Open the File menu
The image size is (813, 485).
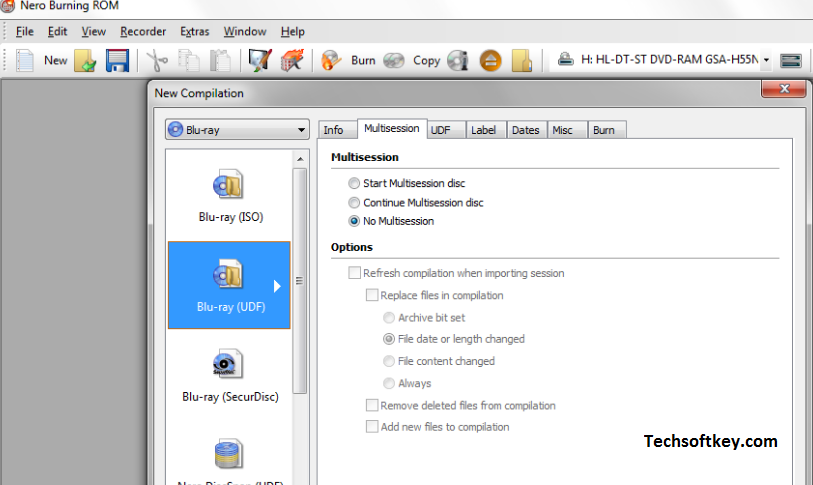[x=24, y=32]
